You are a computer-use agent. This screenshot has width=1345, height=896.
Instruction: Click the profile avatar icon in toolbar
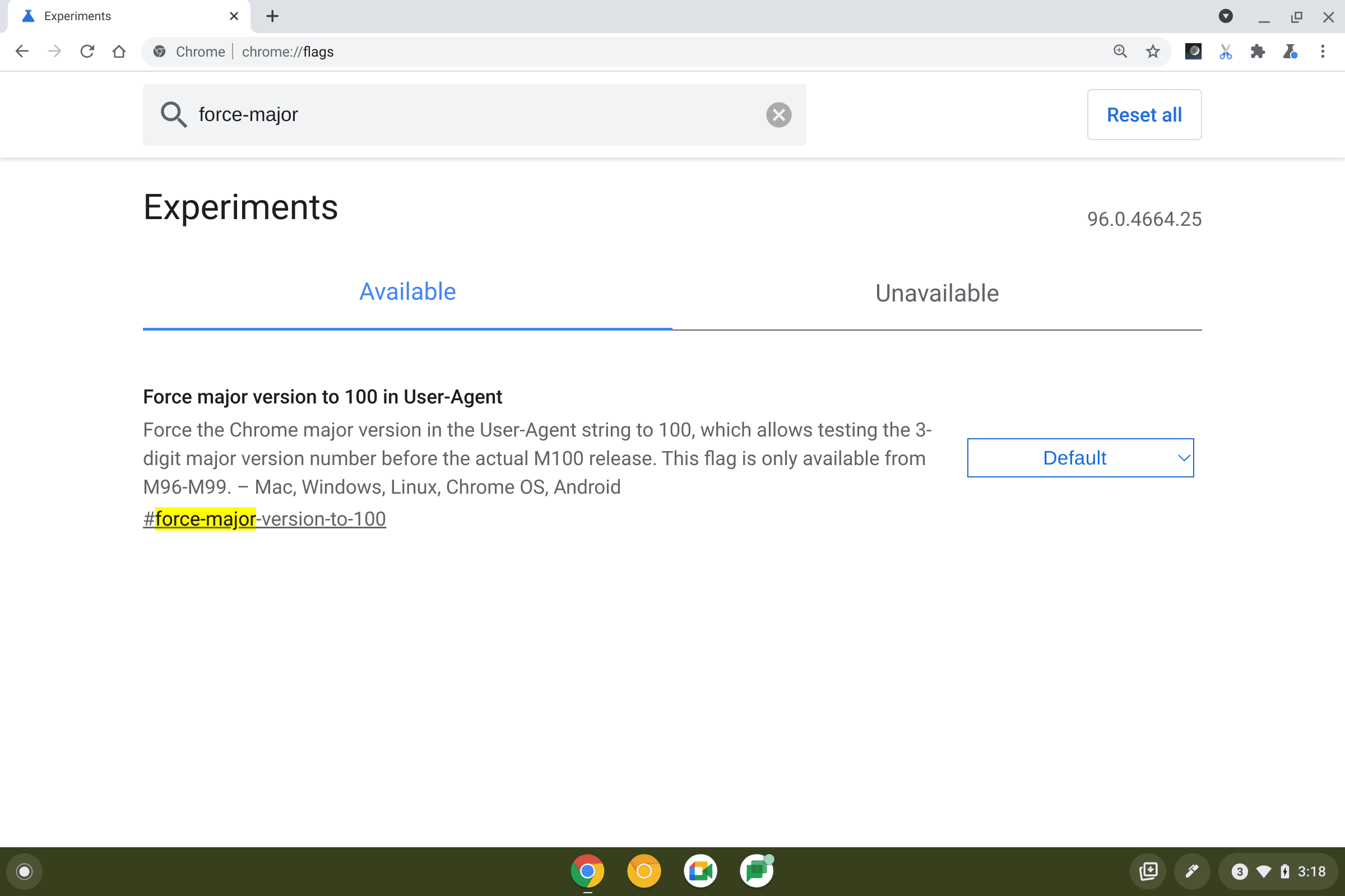click(1191, 51)
